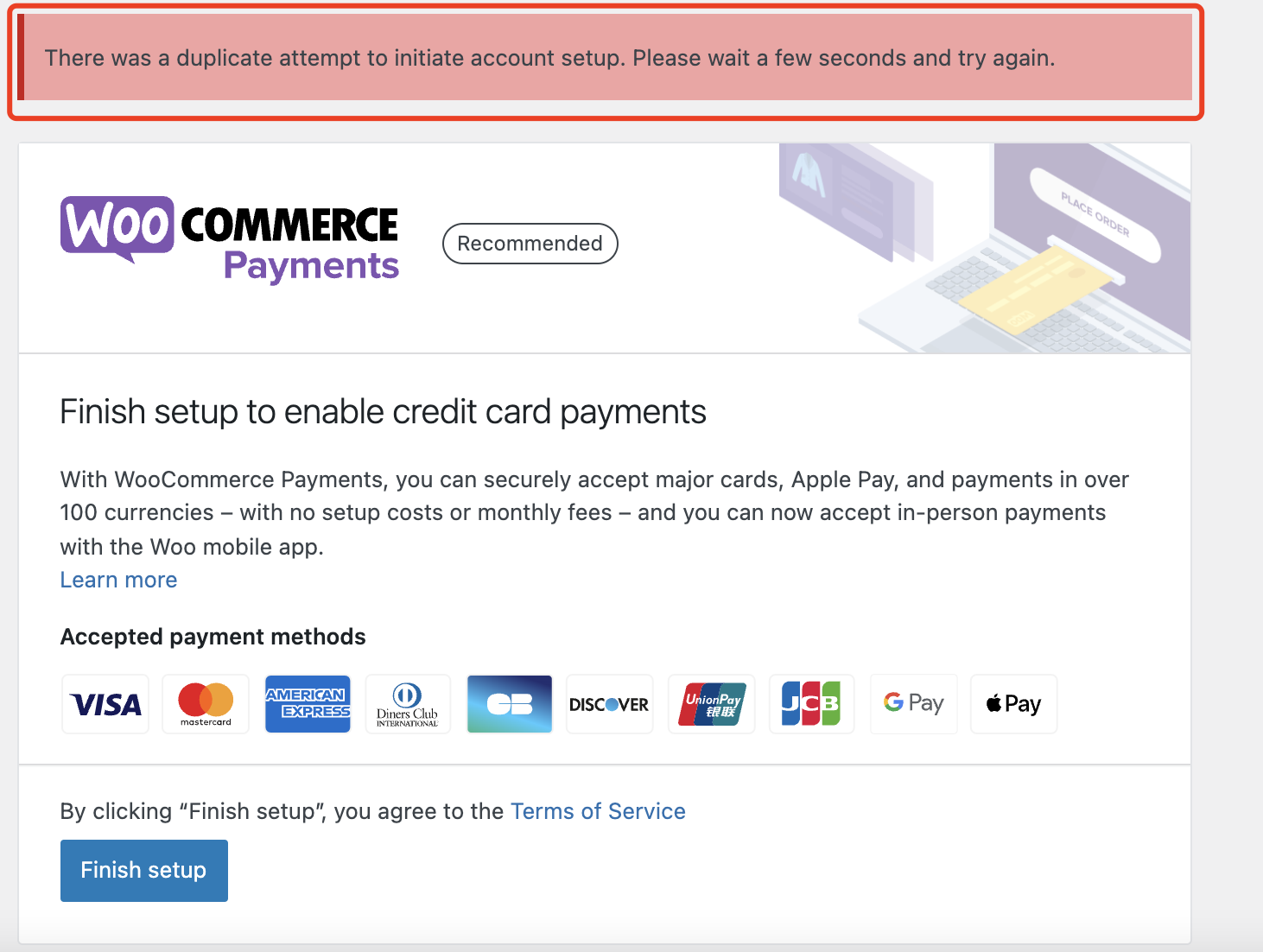1263x952 pixels.
Task: Click the Accepted payment methods label
Action: [213, 637]
